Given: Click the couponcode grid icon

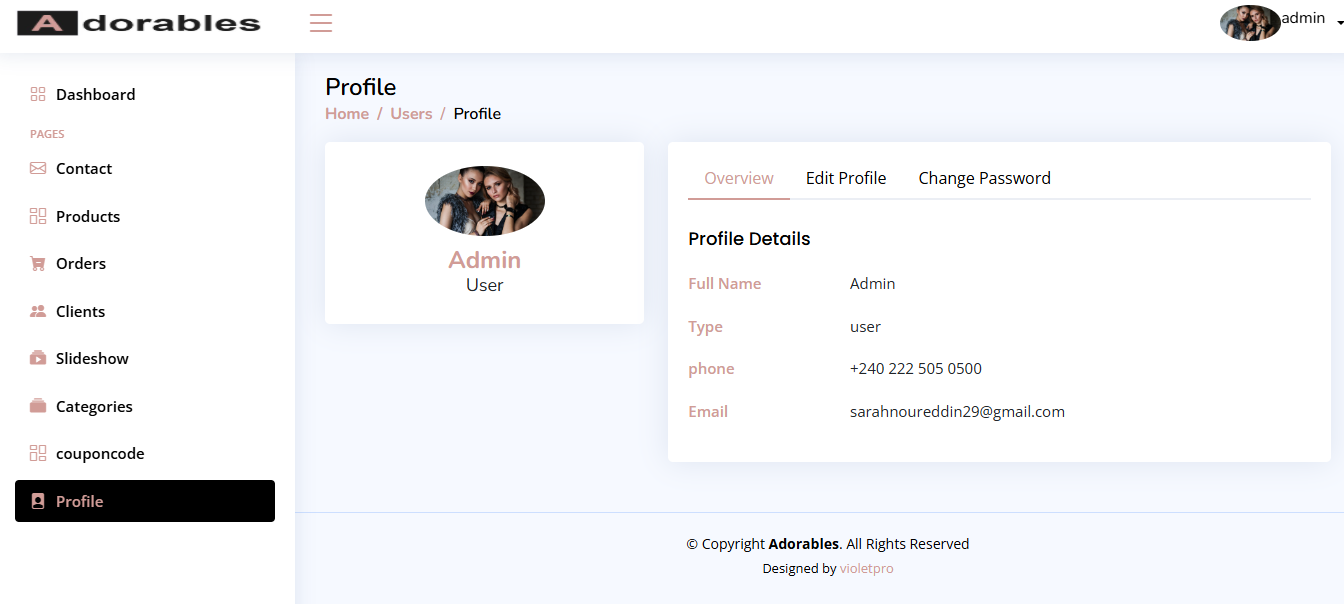Looking at the screenshot, I should 38,453.
